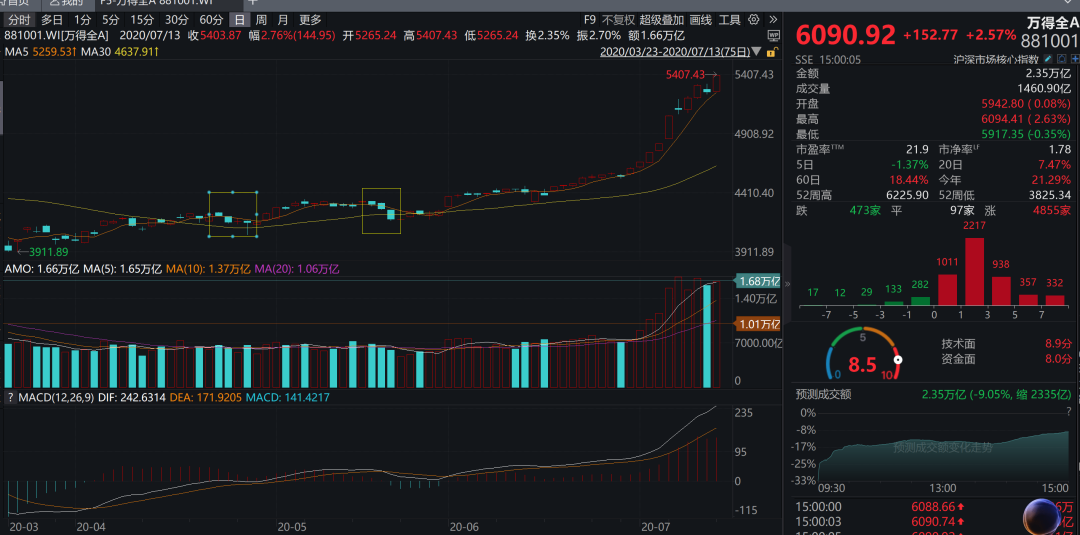Screen dimensions: 1080x535
Task: Select the 60分 timeframe
Action: (211, 19)
